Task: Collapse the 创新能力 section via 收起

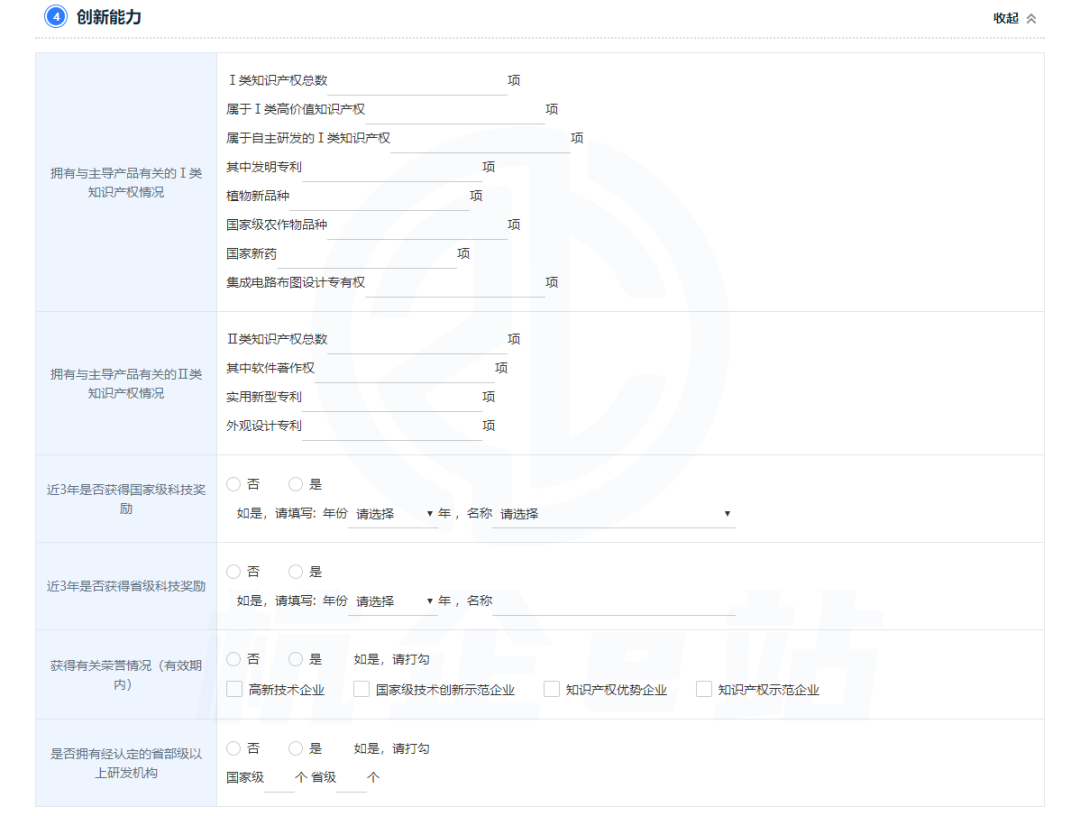Action: click(1005, 19)
